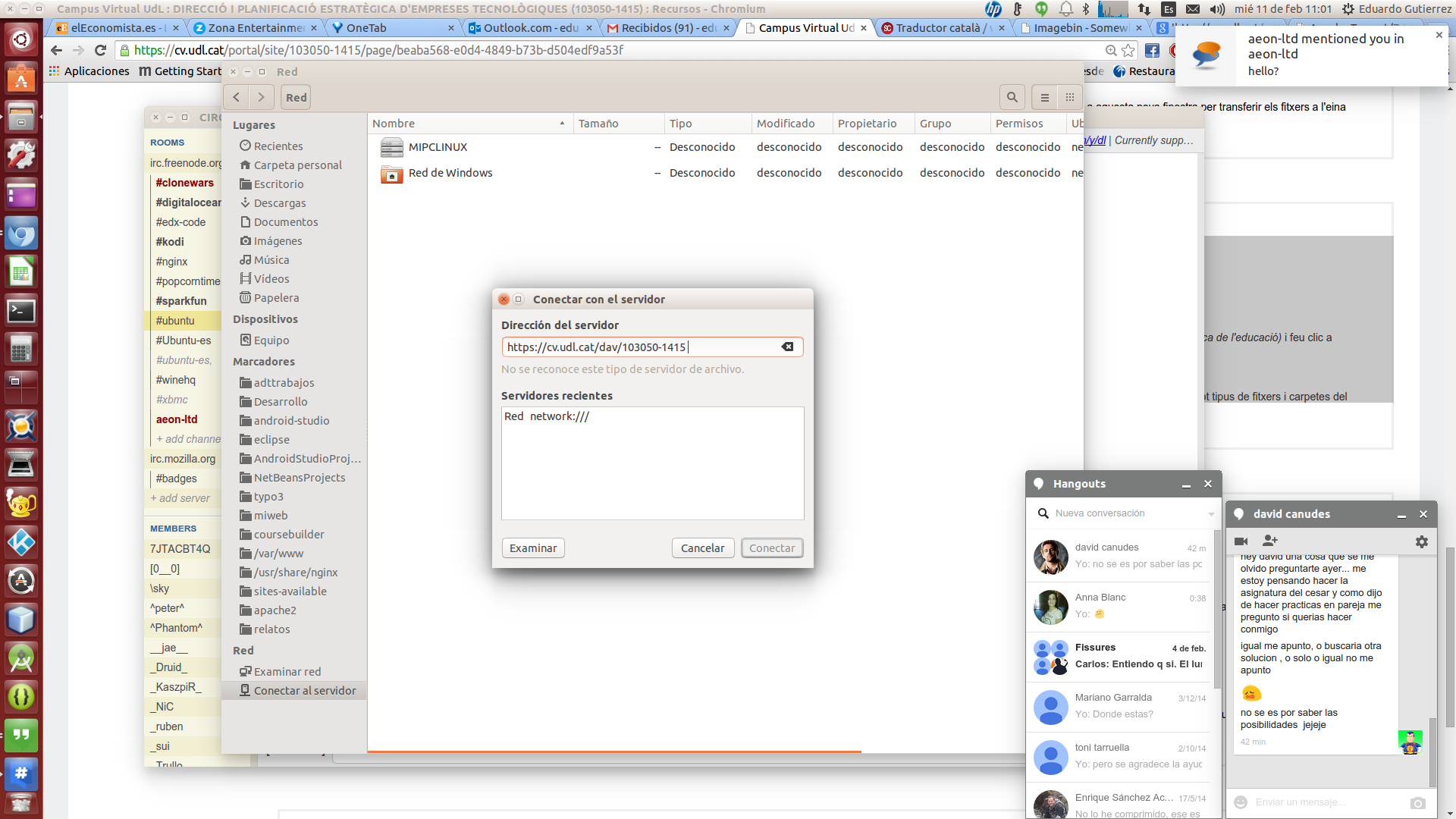Start a video call with david canudes
The image size is (1456, 819).
coord(1241,541)
